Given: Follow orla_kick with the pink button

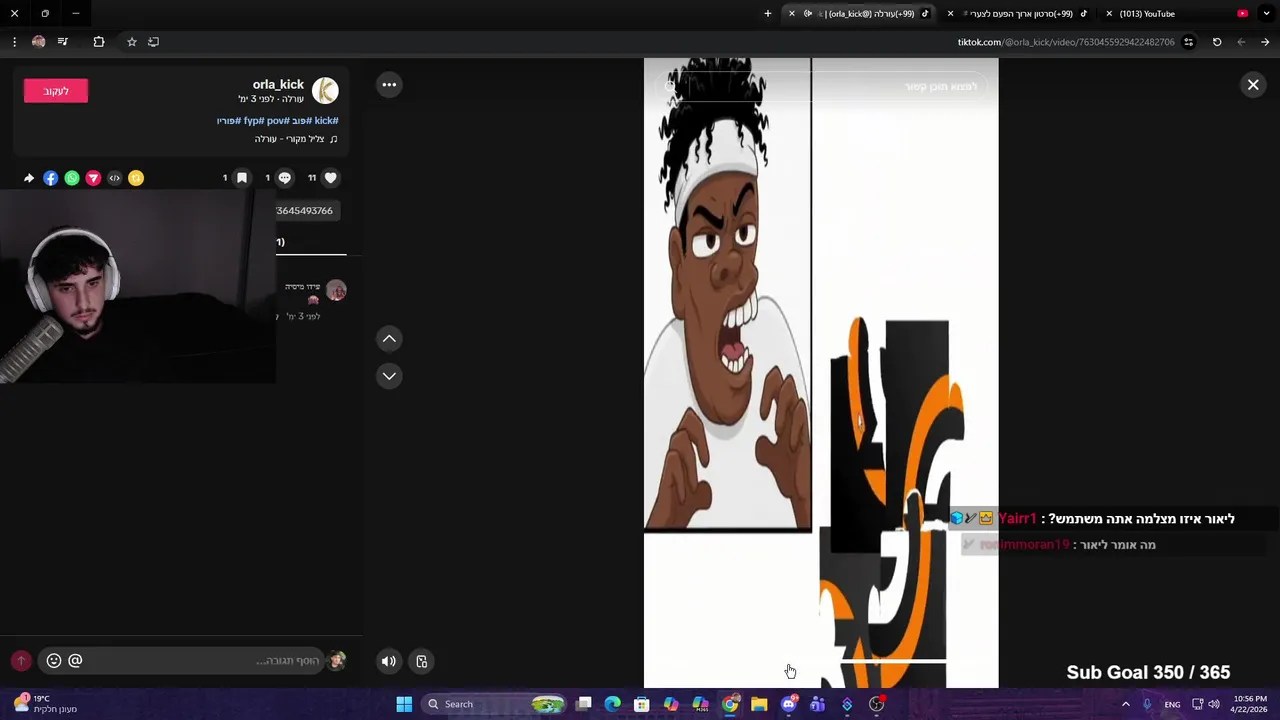Looking at the screenshot, I should 56,91.
